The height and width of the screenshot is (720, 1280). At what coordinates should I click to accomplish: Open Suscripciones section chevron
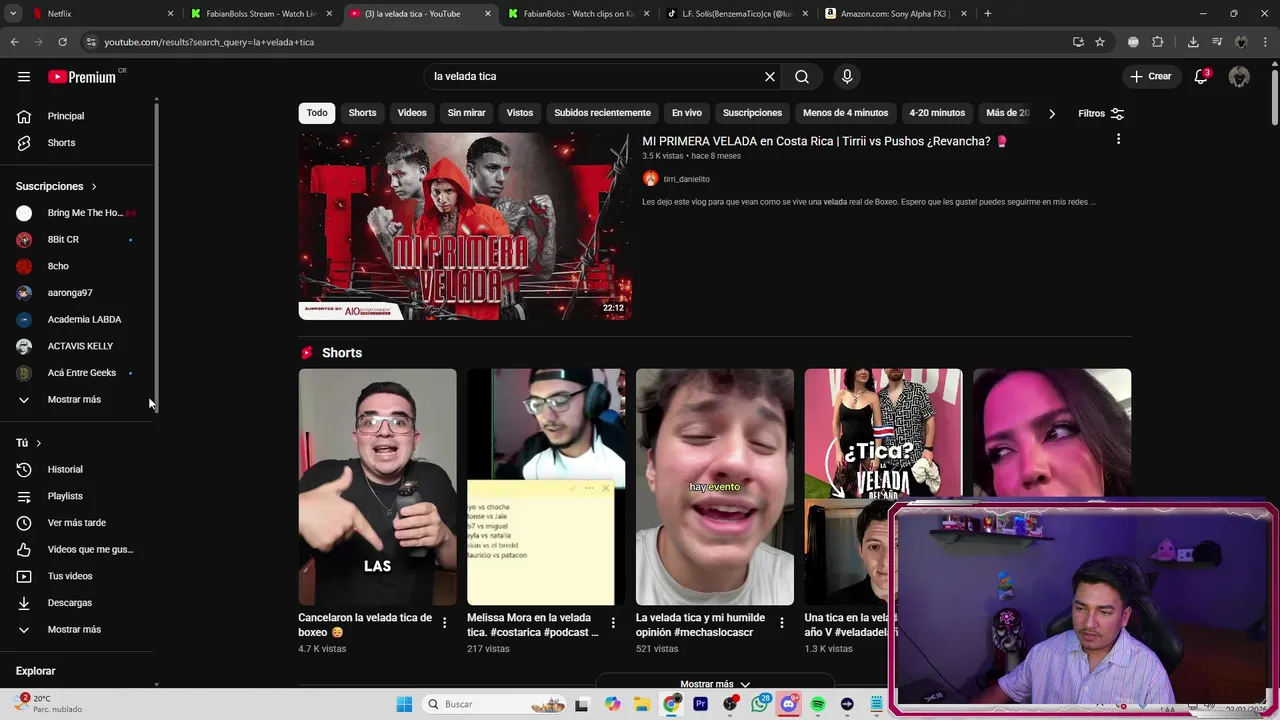pyautogui.click(x=94, y=186)
